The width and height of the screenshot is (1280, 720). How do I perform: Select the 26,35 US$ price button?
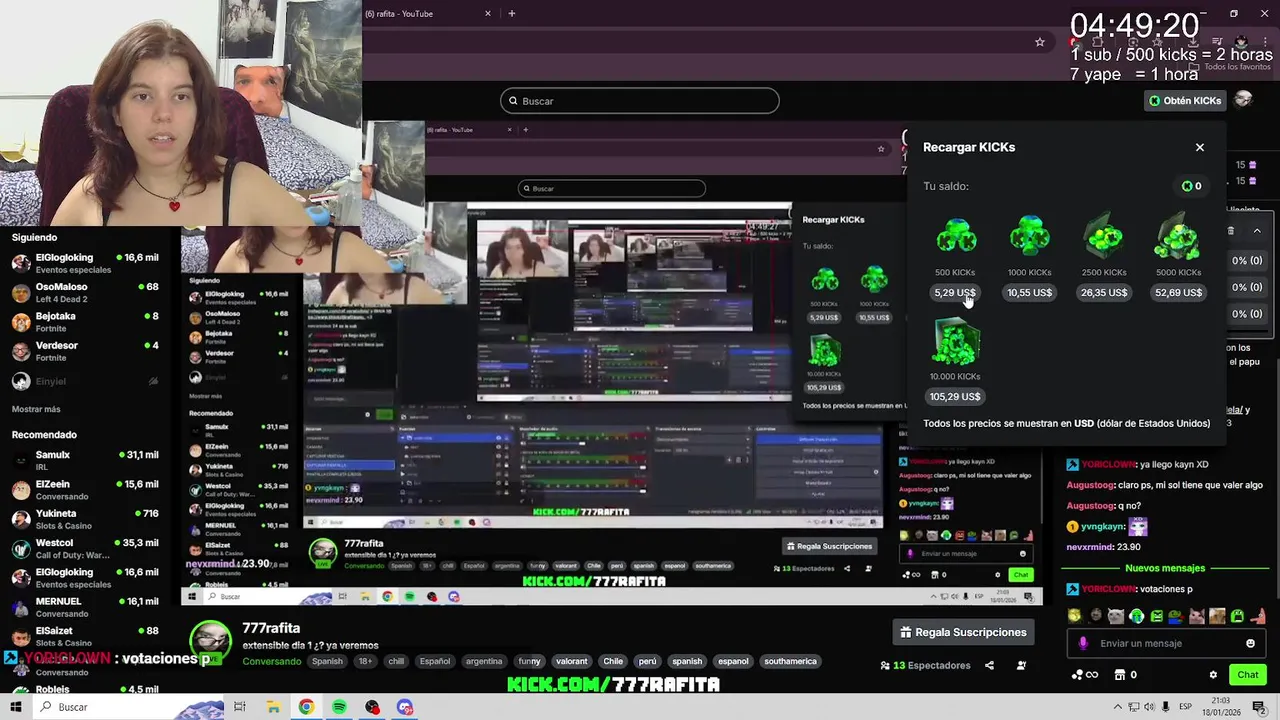coord(1104,293)
